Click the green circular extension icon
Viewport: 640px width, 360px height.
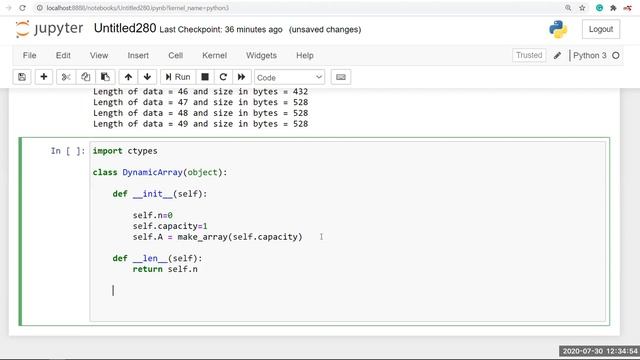[599, 8]
